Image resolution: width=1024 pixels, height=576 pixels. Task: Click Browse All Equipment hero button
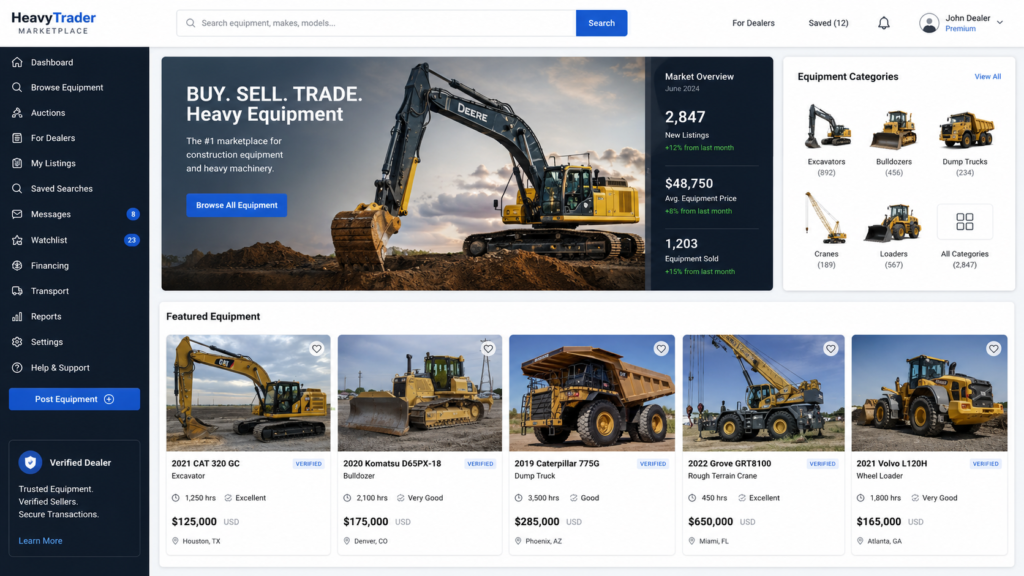click(x=236, y=205)
